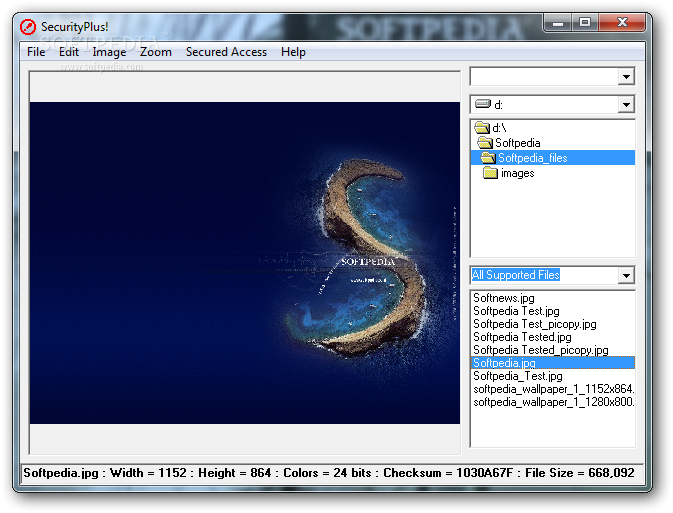Open the Secured Access menu

[226, 52]
